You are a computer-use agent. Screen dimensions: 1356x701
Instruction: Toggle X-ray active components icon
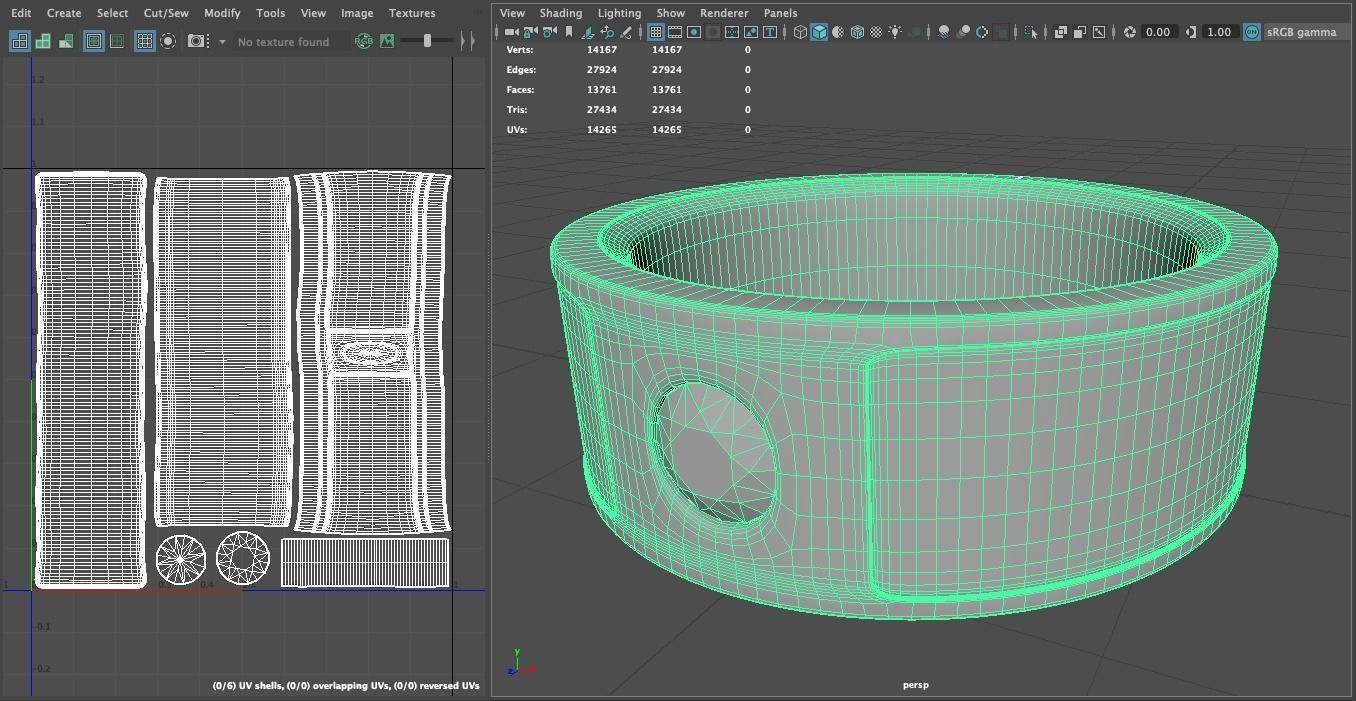[1079, 32]
